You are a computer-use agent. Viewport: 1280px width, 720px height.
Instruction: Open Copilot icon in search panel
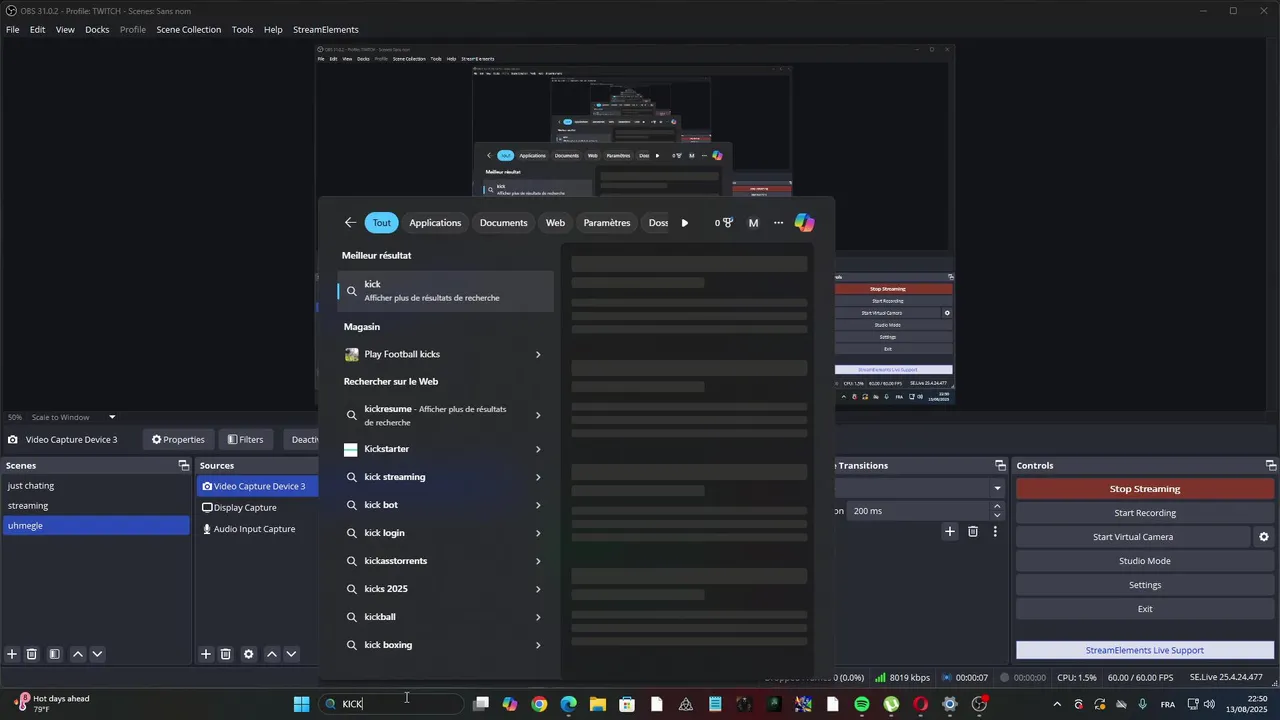(804, 223)
